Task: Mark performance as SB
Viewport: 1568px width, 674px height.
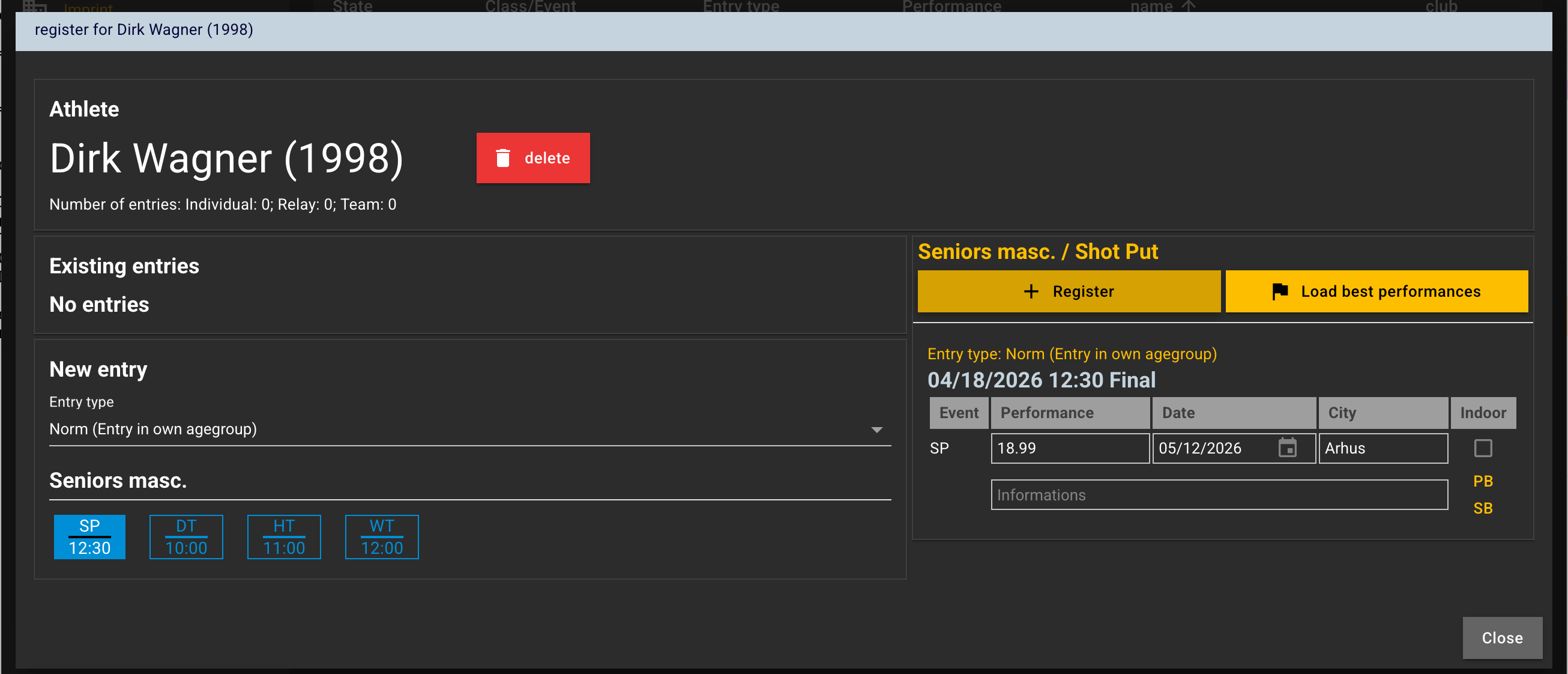Action: click(x=1483, y=508)
